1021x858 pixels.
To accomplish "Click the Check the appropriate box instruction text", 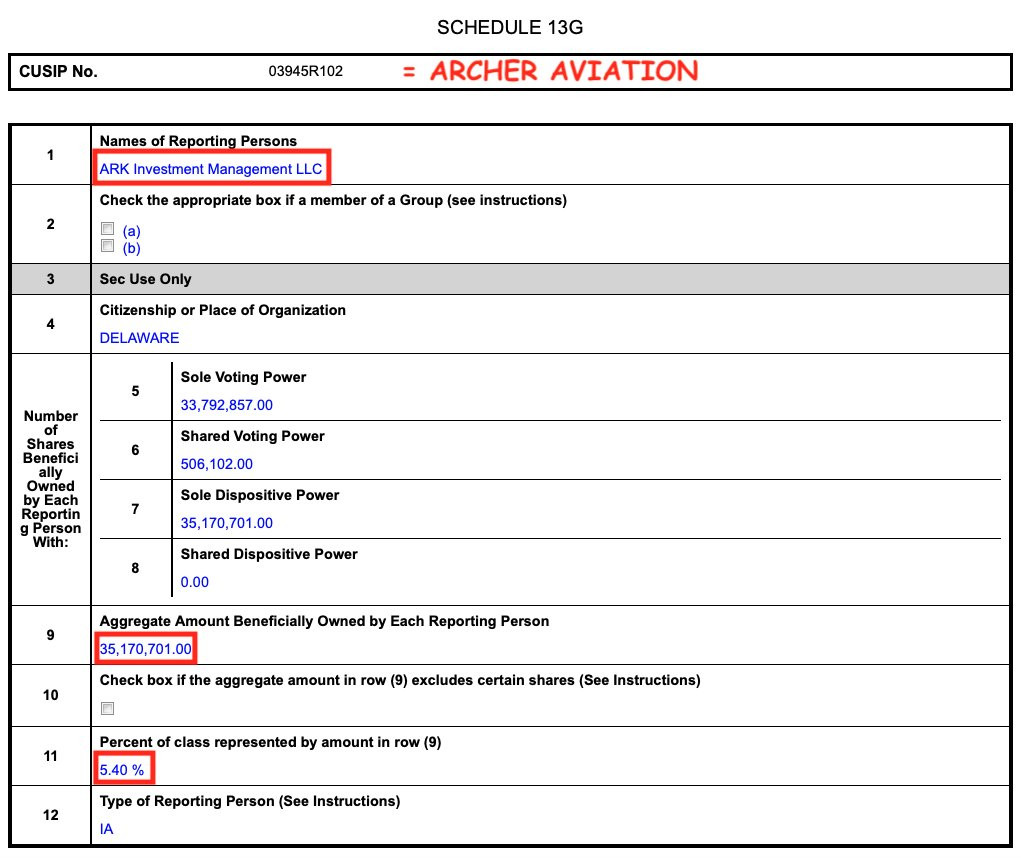I will pyautogui.click(x=333, y=201).
